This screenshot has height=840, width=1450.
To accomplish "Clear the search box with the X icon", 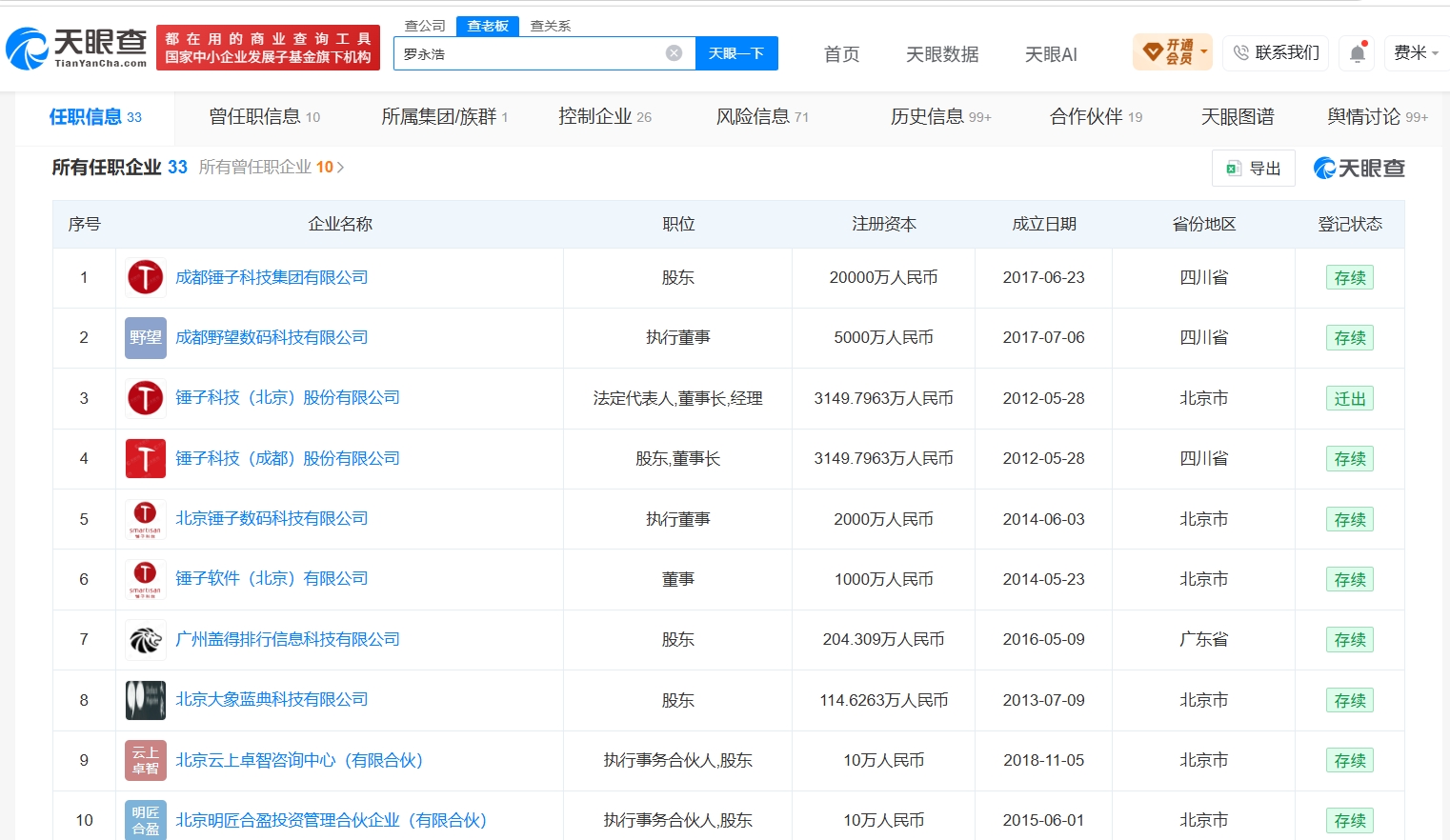I will [674, 53].
